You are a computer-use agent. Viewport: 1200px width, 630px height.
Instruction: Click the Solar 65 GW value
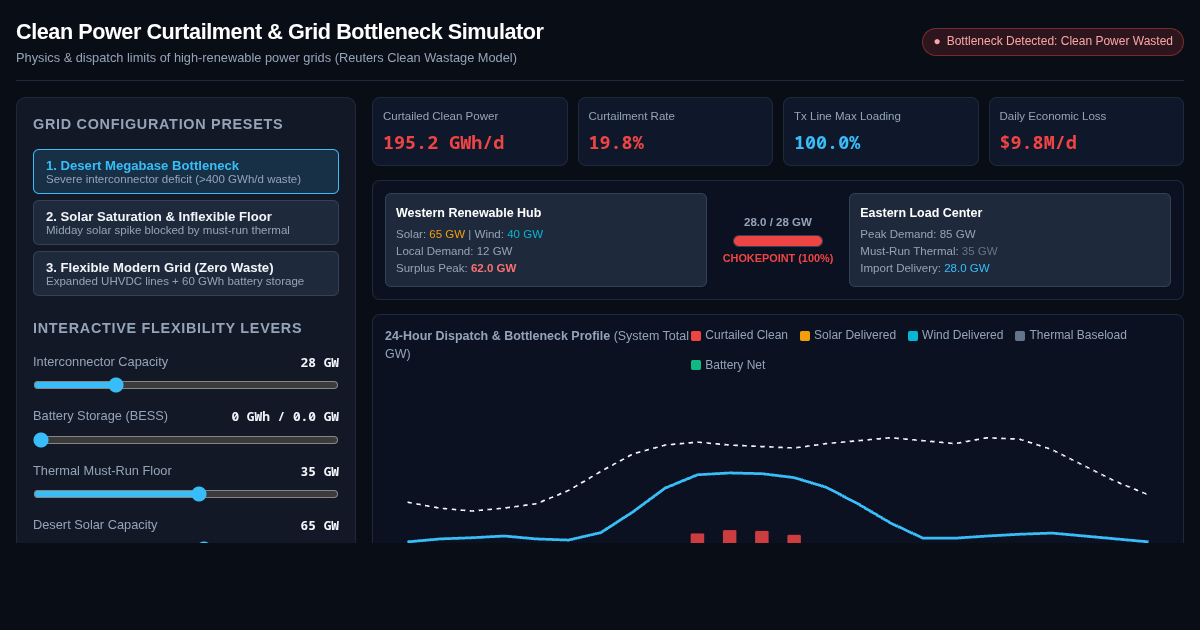pos(447,234)
